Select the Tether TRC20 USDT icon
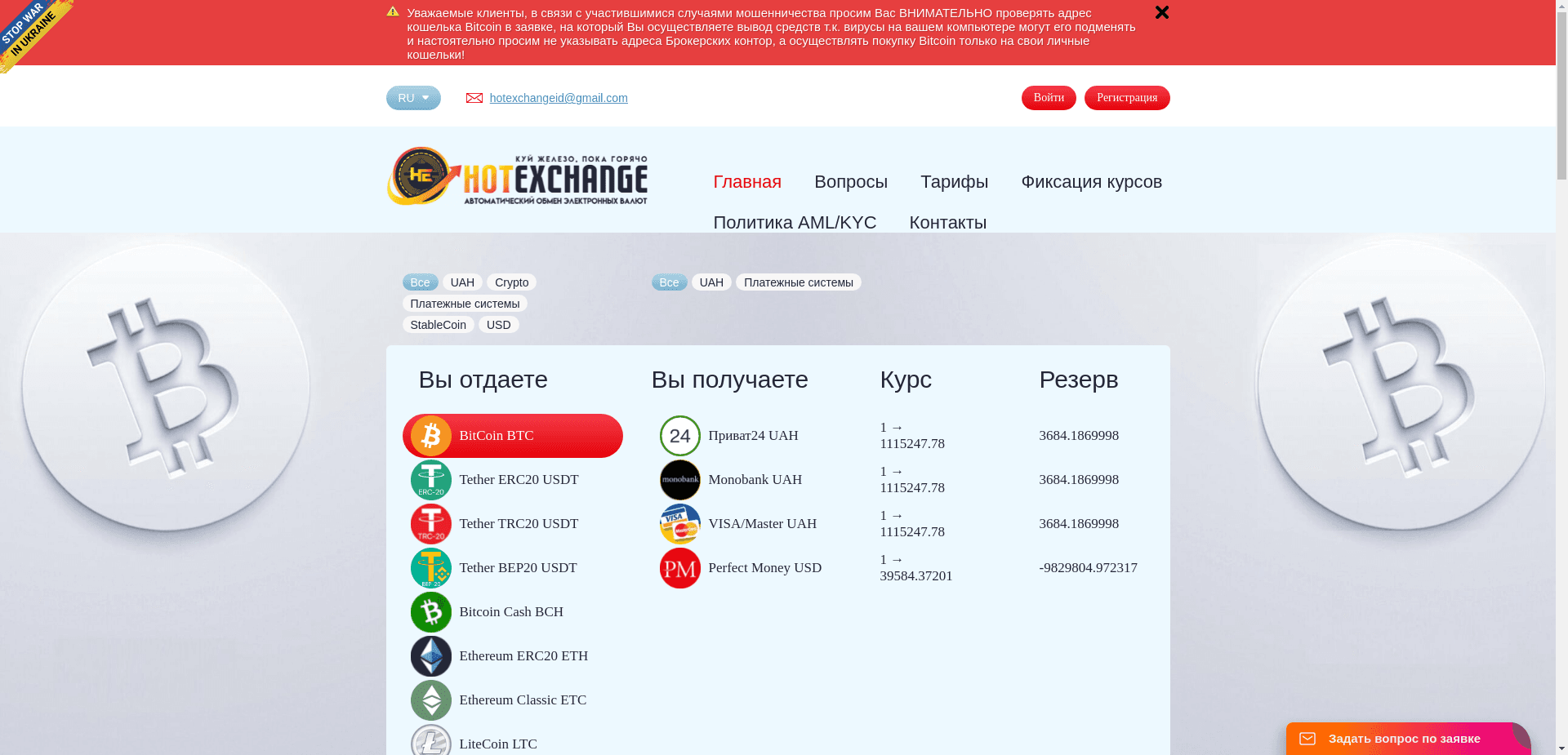Viewport: 1568px width, 755px height. pyautogui.click(x=430, y=523)
